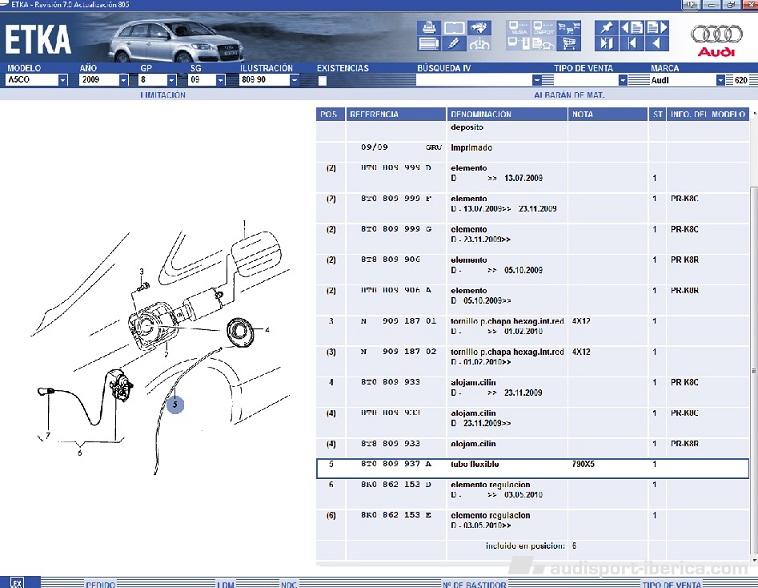Click the LIMITACIÓN label
This screenshot has width=758, height=588.
pyautogui.click(x=163, y=95)
